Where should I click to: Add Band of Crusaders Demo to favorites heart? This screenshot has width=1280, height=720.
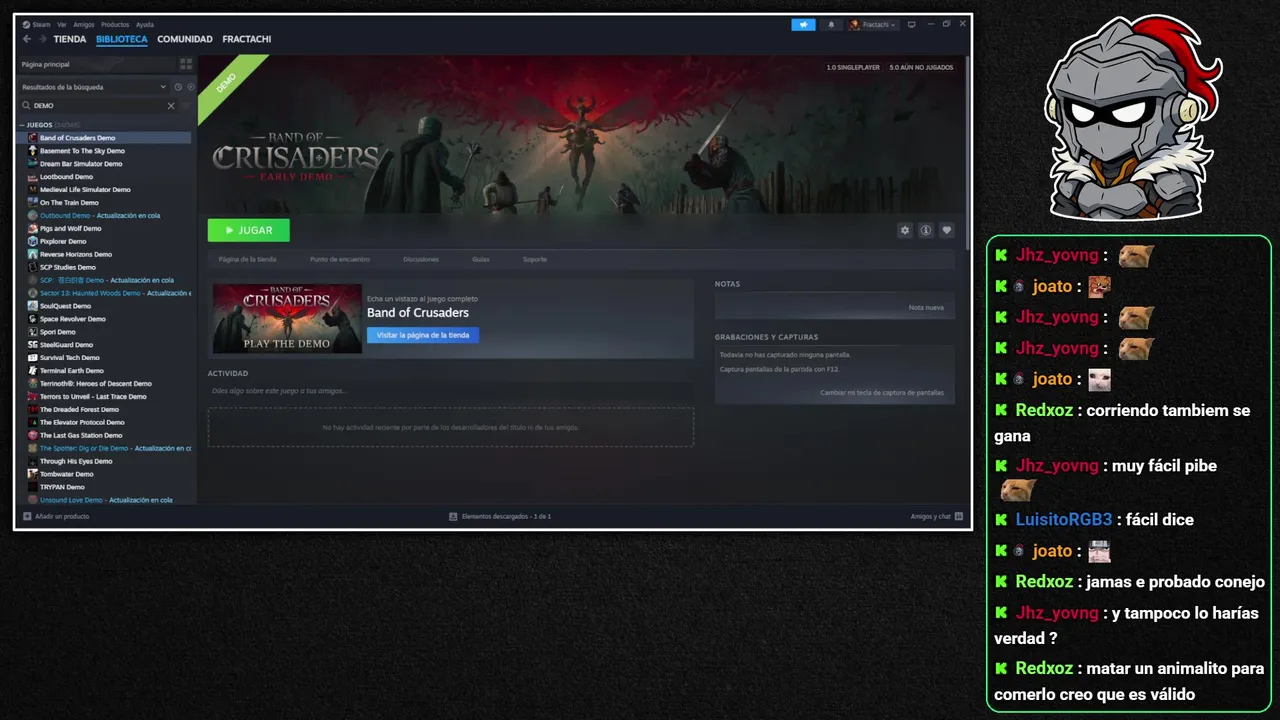point(946,230)
